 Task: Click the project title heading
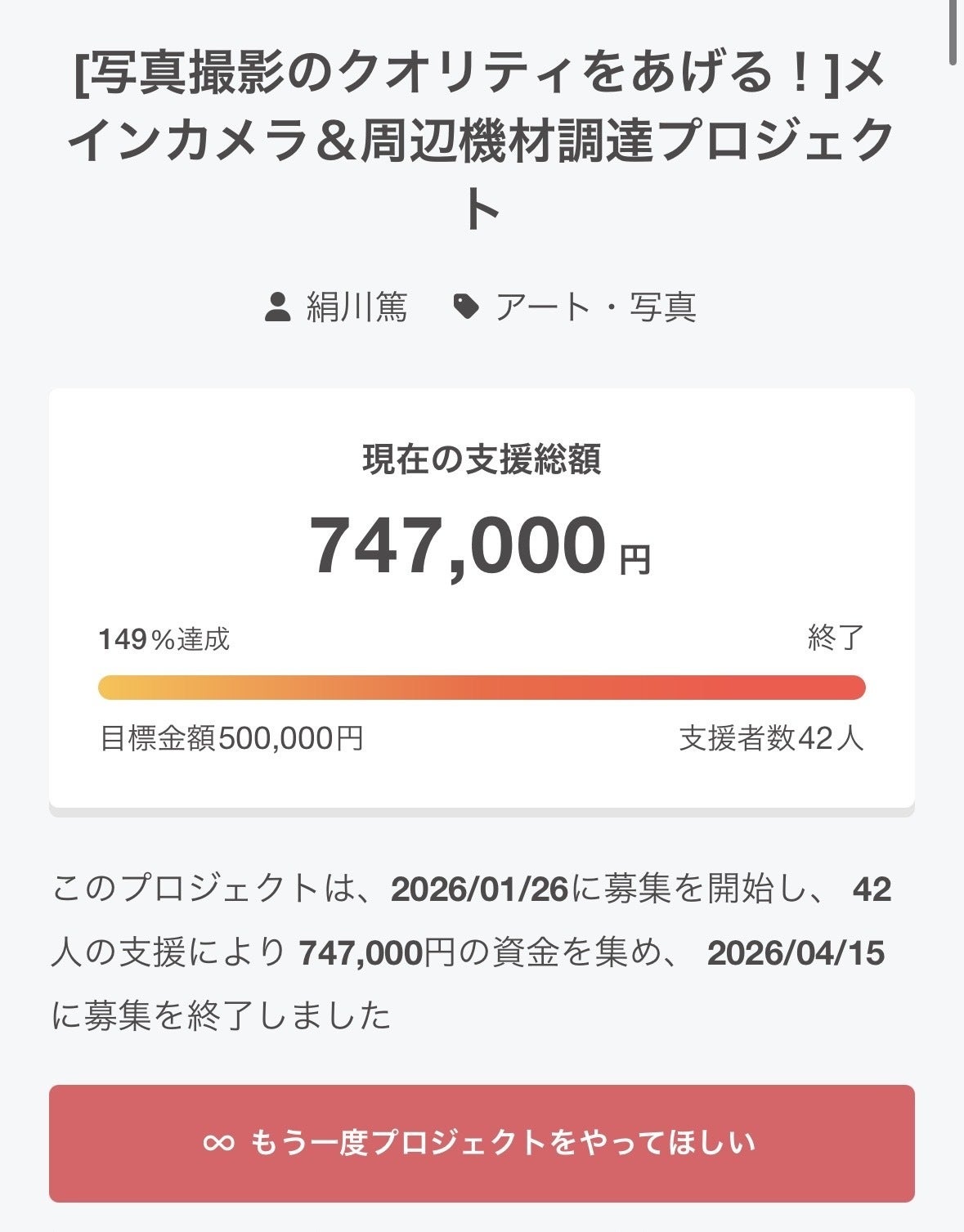pos(481,141)
